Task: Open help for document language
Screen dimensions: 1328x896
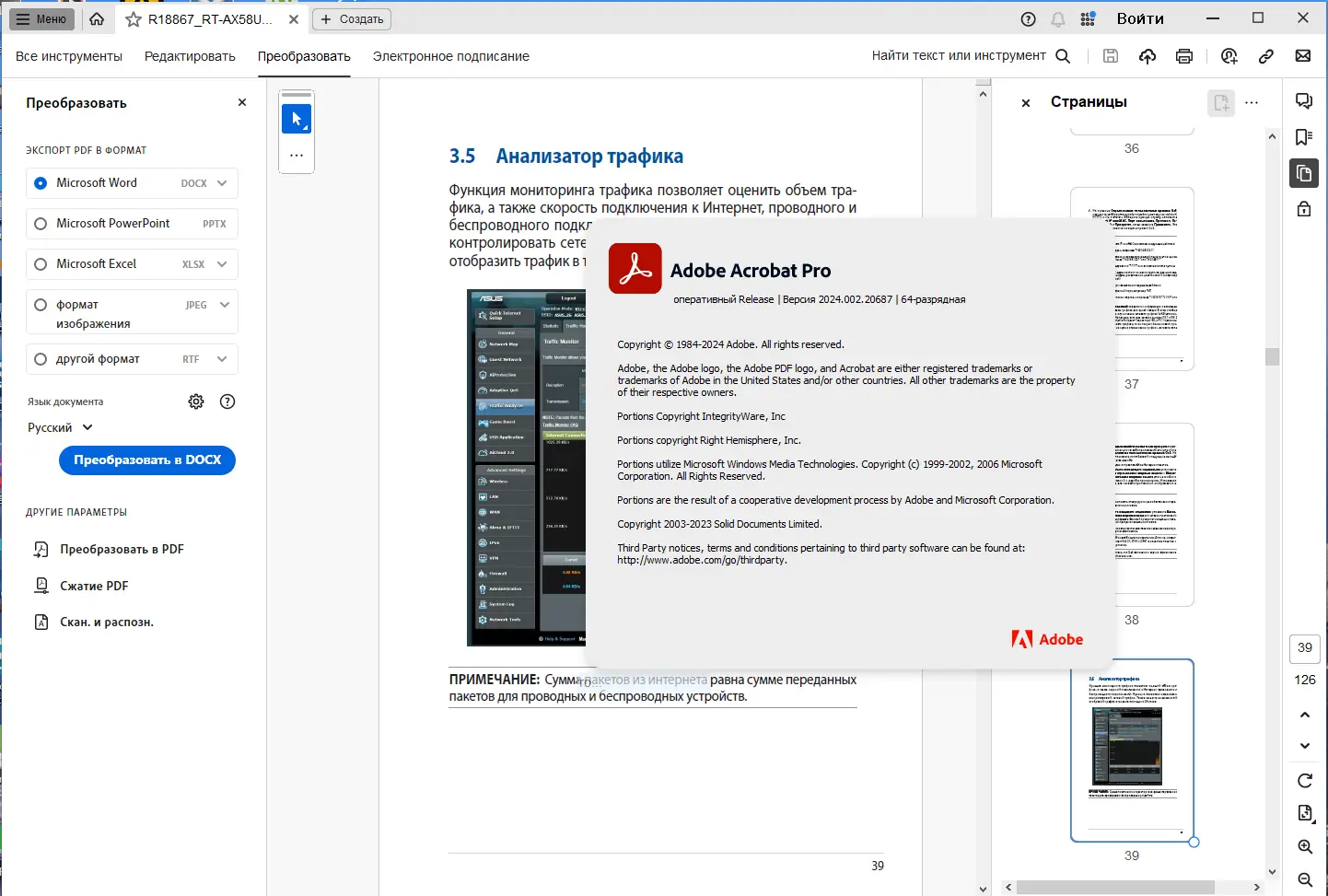Action: point(227,401)
